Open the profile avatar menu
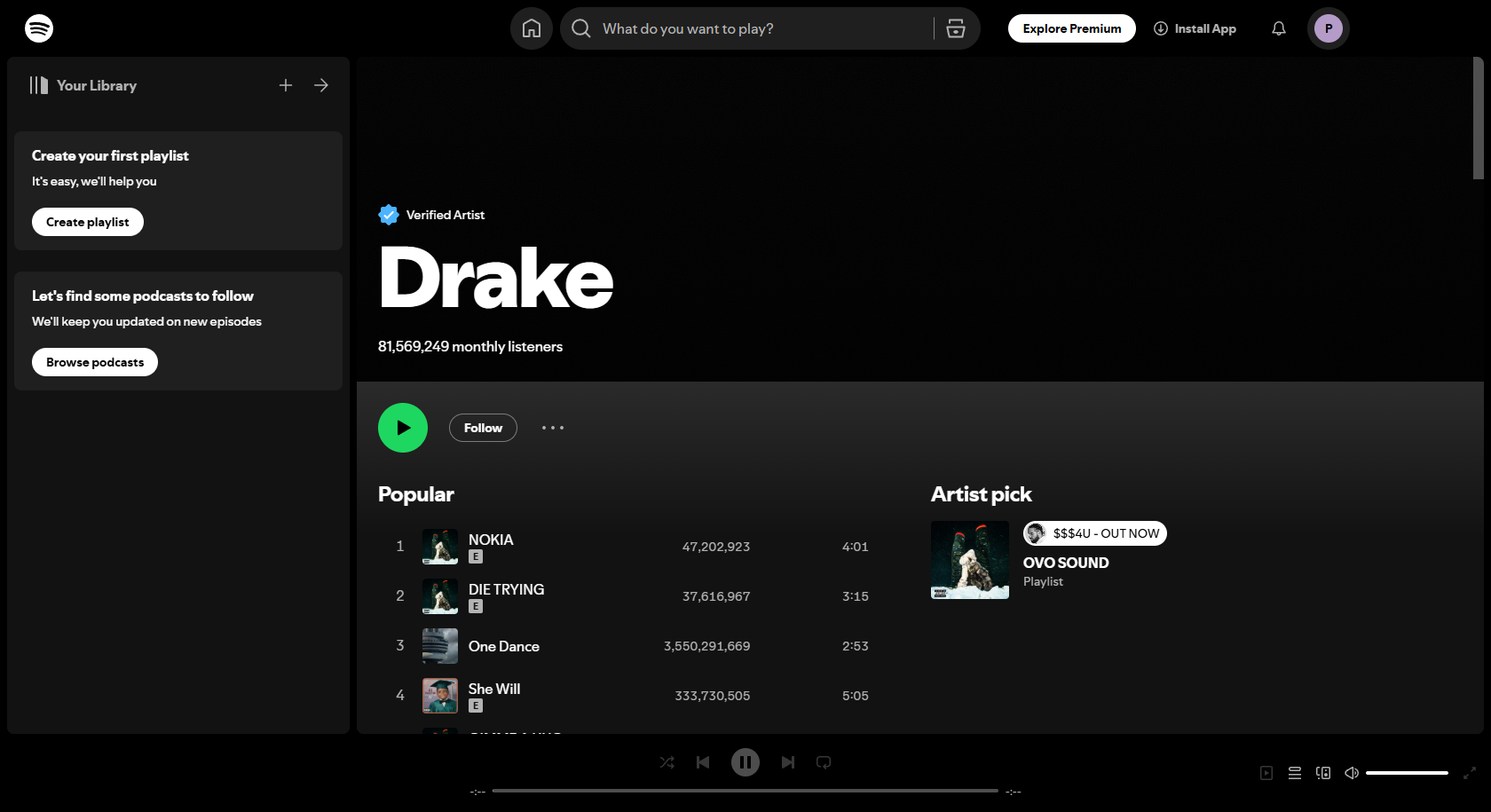The width and height of the screenshot is (1491, 812). click(1329, 28)
